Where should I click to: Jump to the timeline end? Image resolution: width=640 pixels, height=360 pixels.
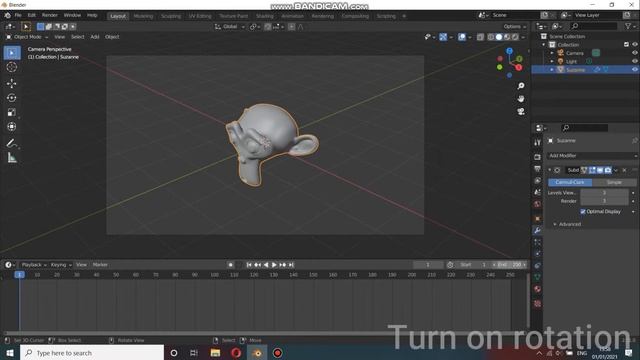click(x=291, y=265)
